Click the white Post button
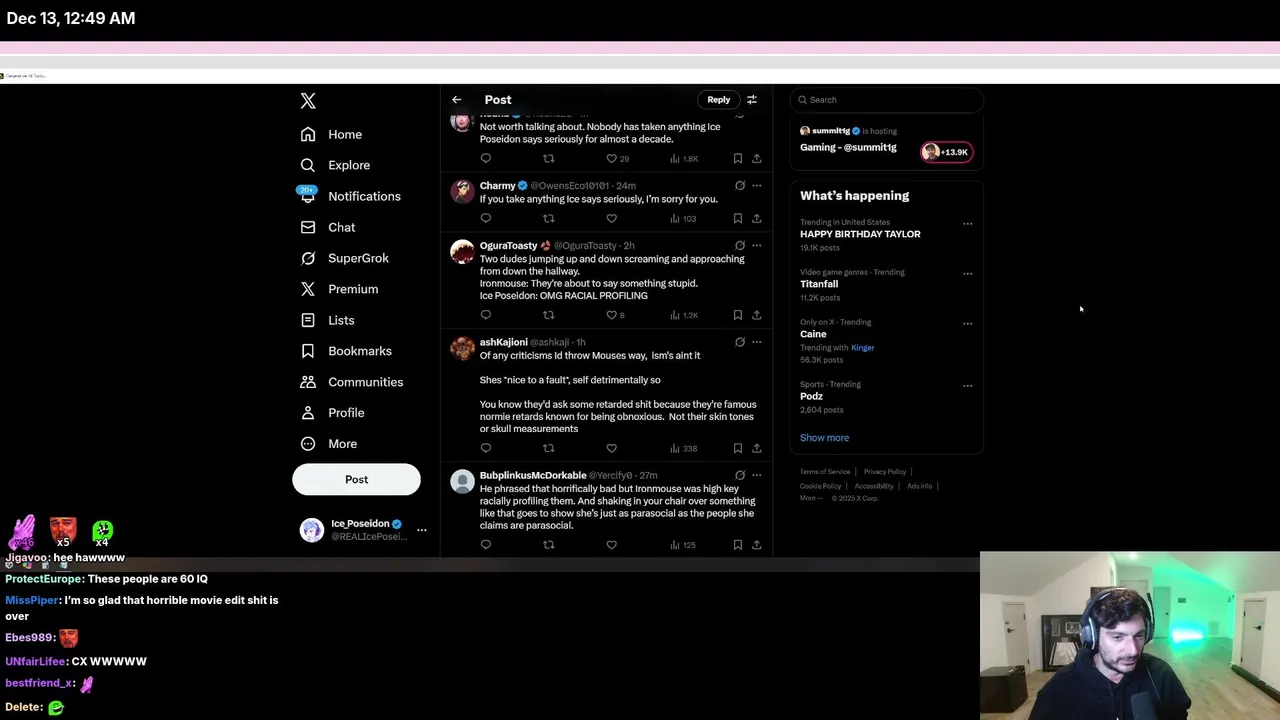This screenshot has width=1280, height=720. pyautogui.click(x=356, y=480)
